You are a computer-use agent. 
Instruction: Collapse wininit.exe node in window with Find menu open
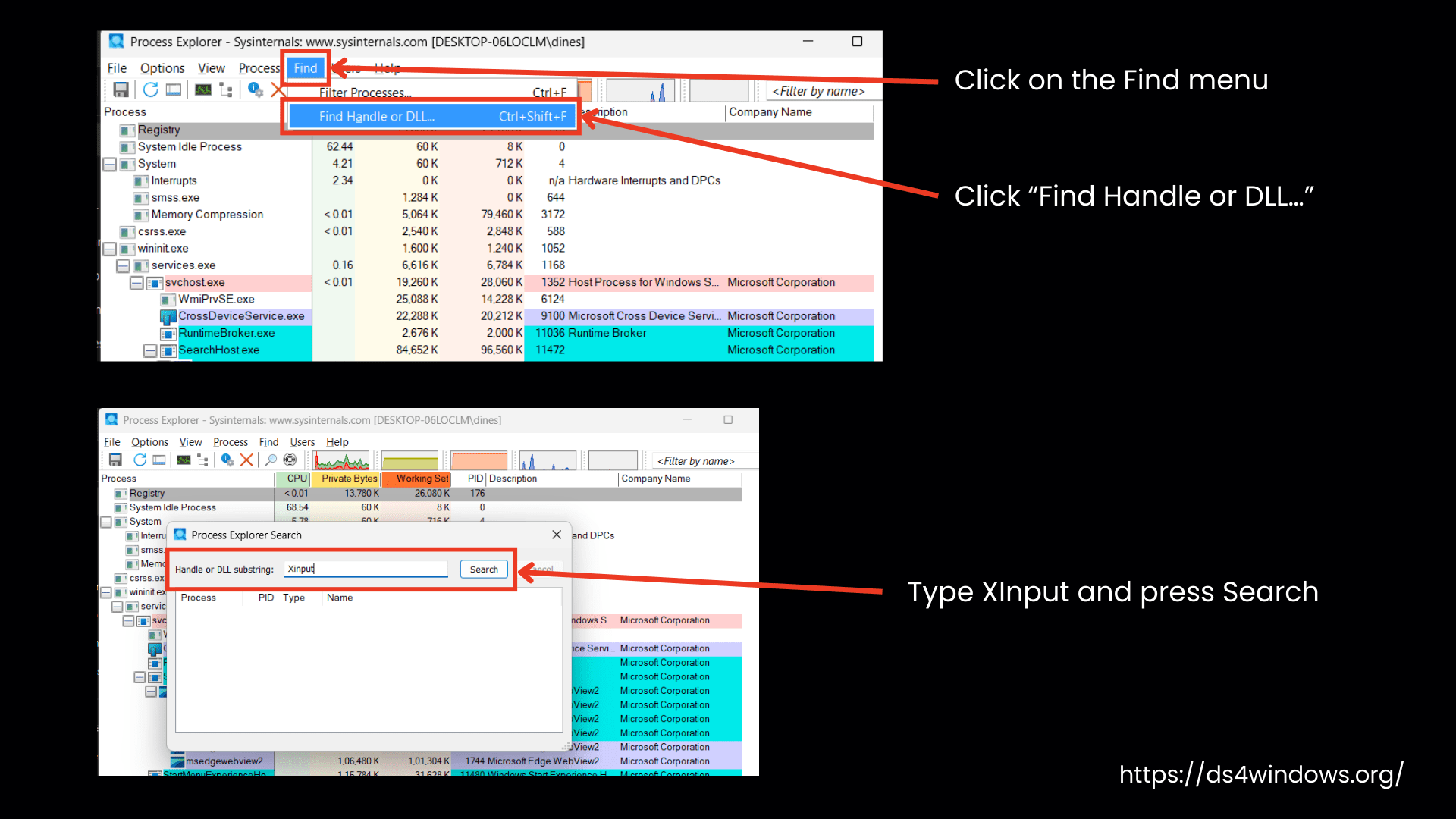tap(110, 249)
